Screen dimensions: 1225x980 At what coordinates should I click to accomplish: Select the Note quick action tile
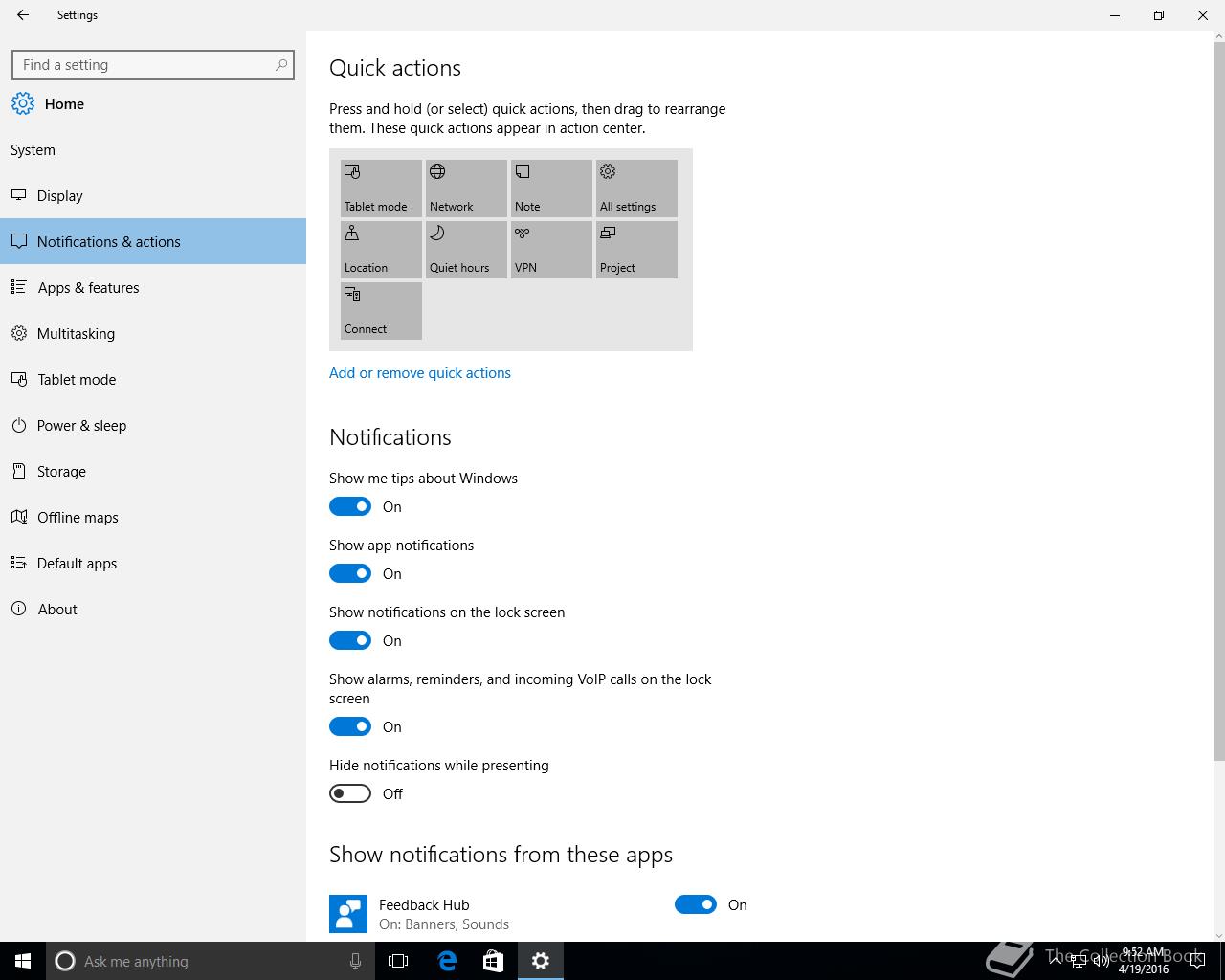pos(551,189)
